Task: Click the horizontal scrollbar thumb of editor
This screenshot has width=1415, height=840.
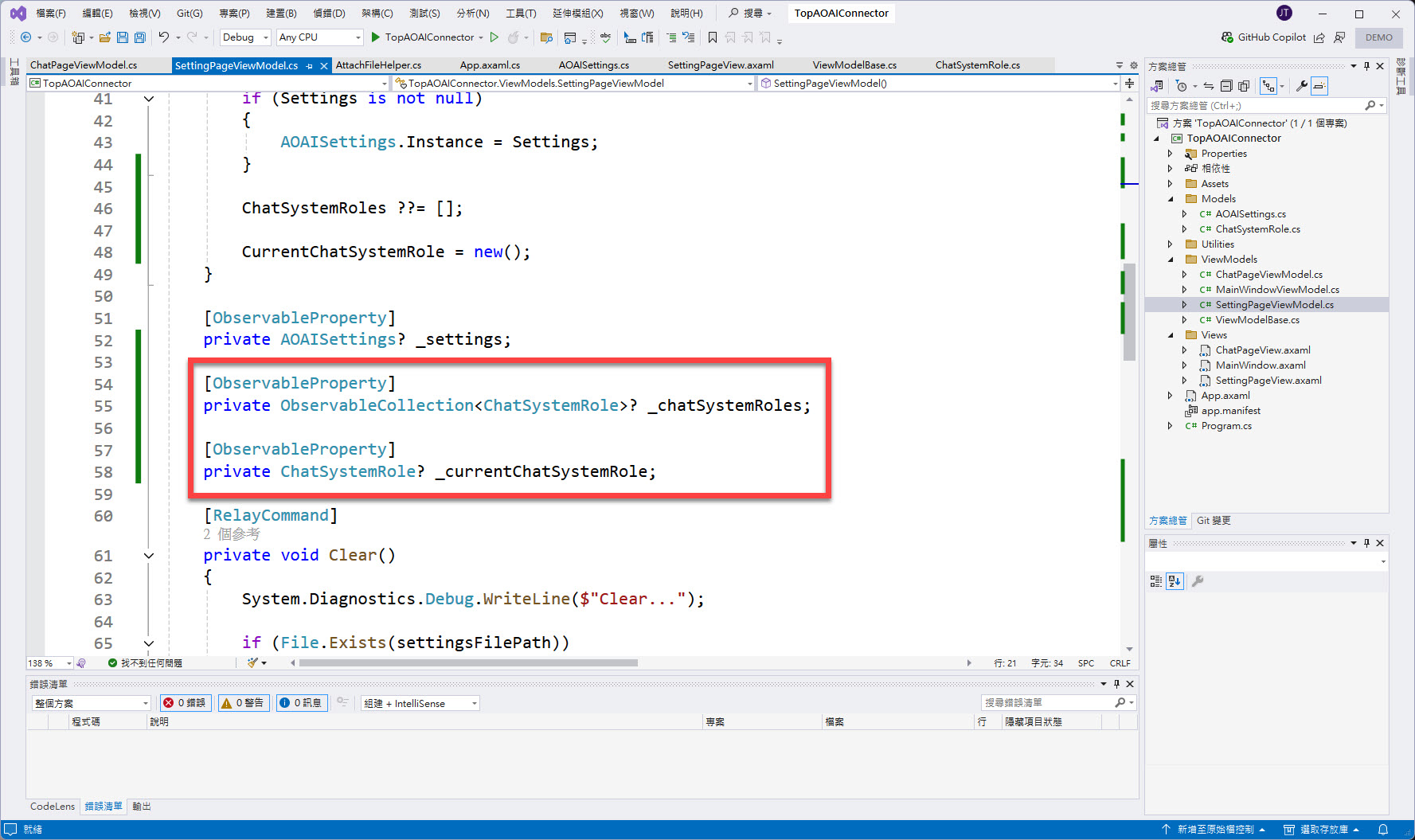Action: (468, 662)
